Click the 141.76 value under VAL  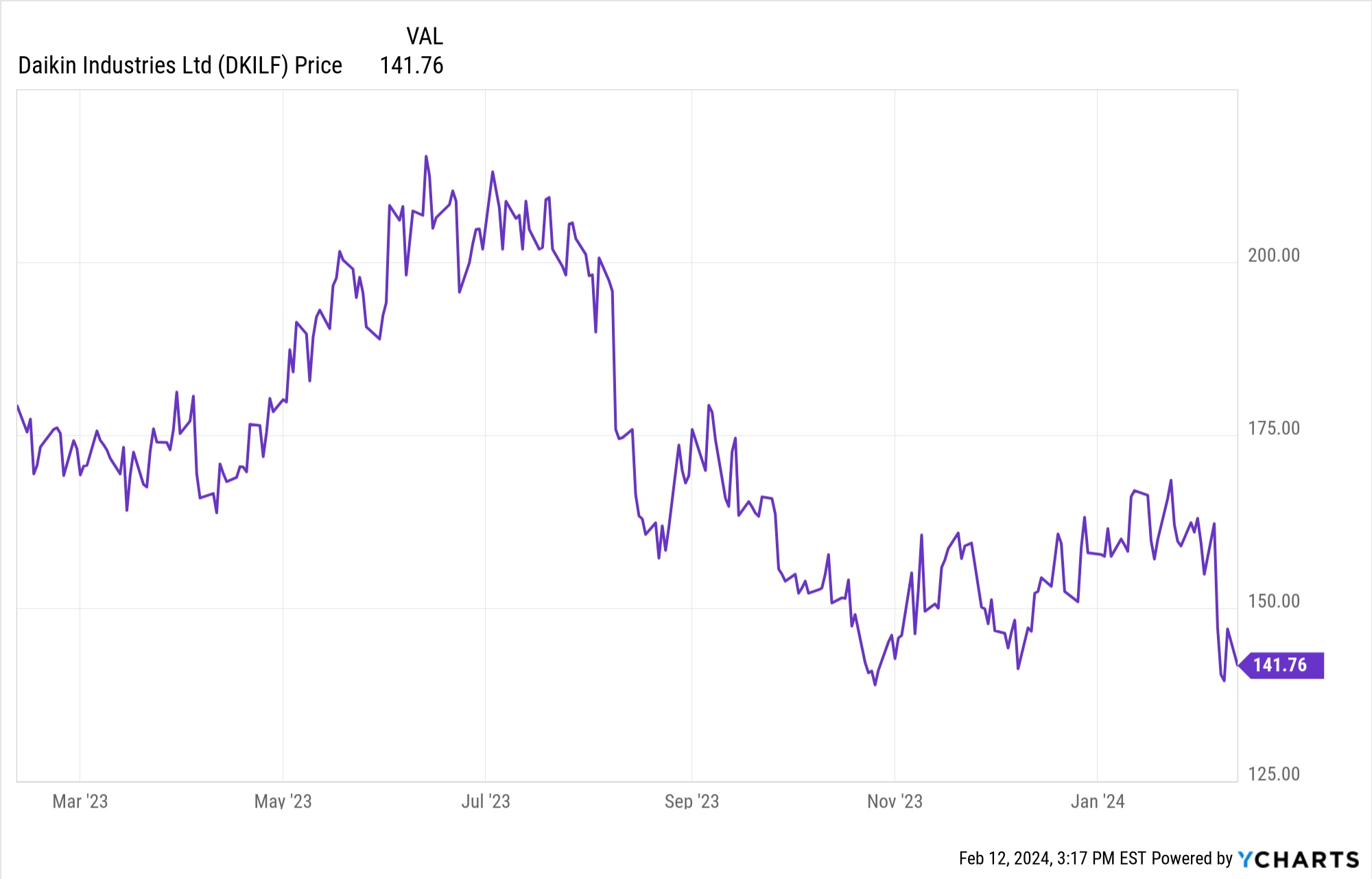tap(412, 66)
